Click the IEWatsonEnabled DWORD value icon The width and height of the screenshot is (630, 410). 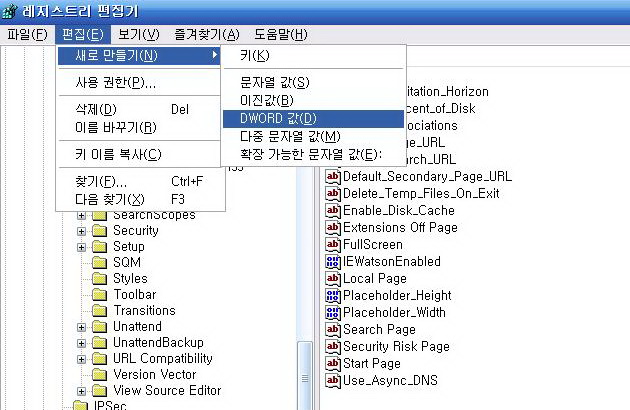coord(334,262)
